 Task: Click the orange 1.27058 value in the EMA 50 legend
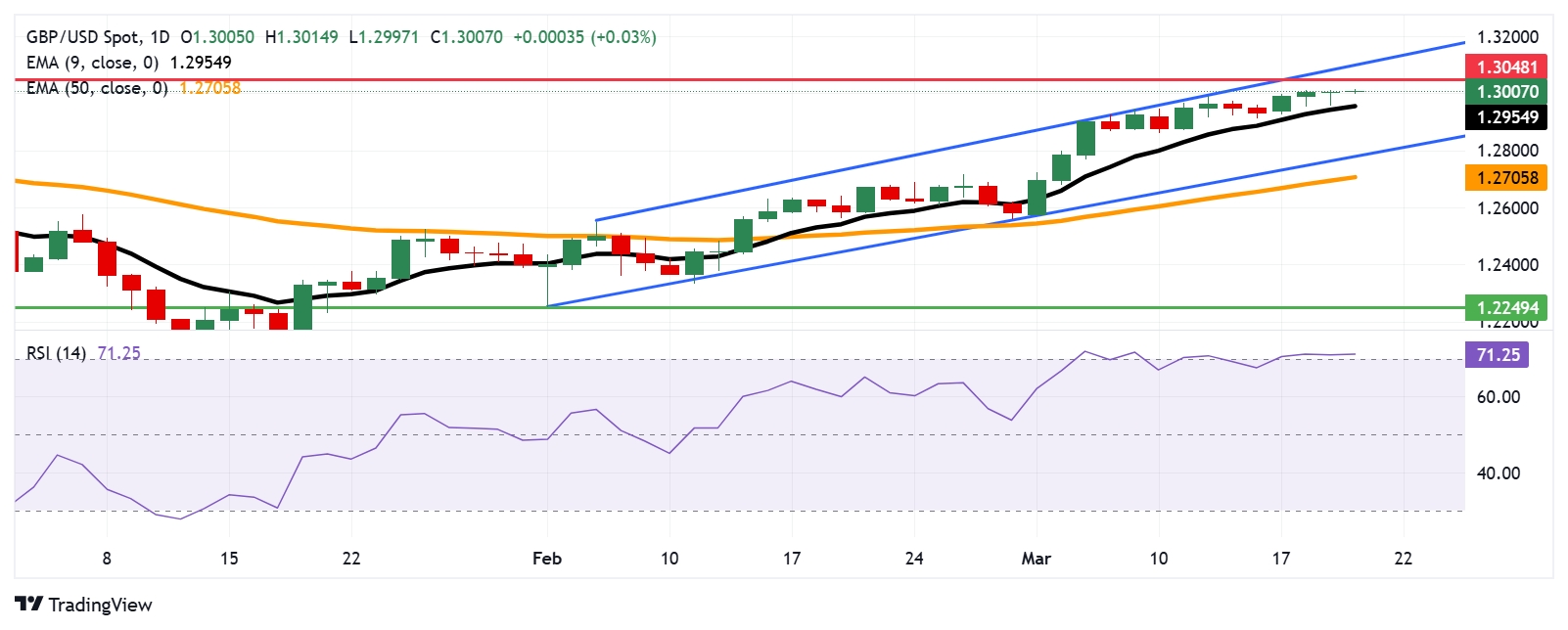click(209, 88)
